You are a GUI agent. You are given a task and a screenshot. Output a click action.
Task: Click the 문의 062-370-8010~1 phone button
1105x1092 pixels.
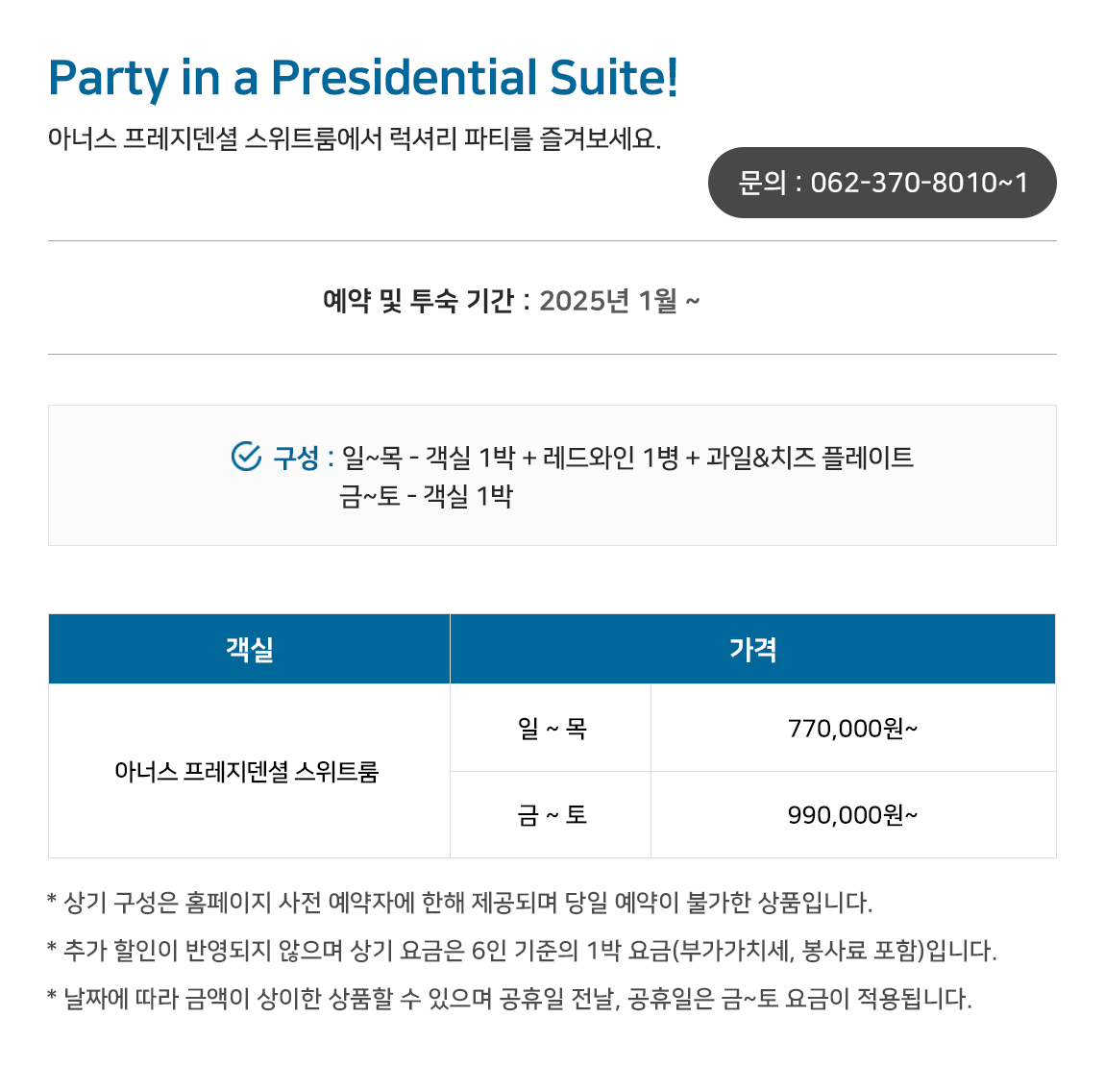click(882, 183)
